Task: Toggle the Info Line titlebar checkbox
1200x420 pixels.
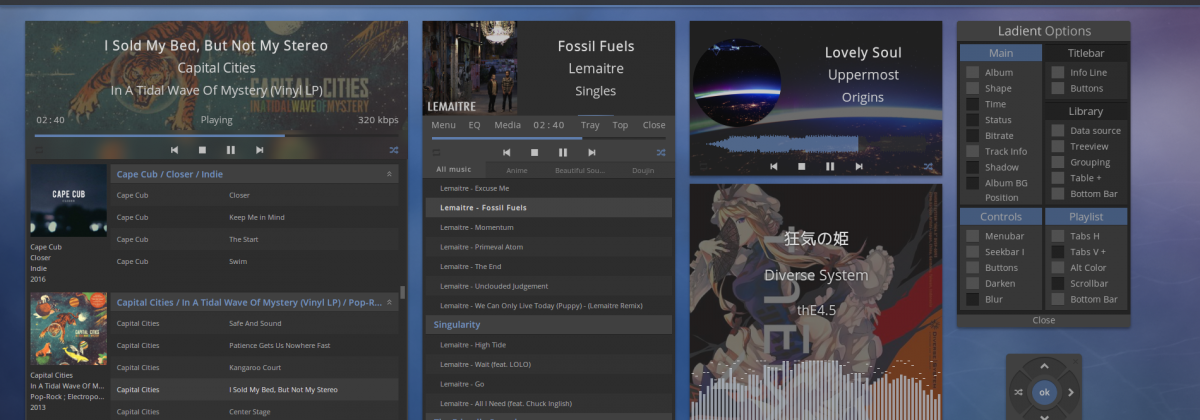Action: point(1058,72)
